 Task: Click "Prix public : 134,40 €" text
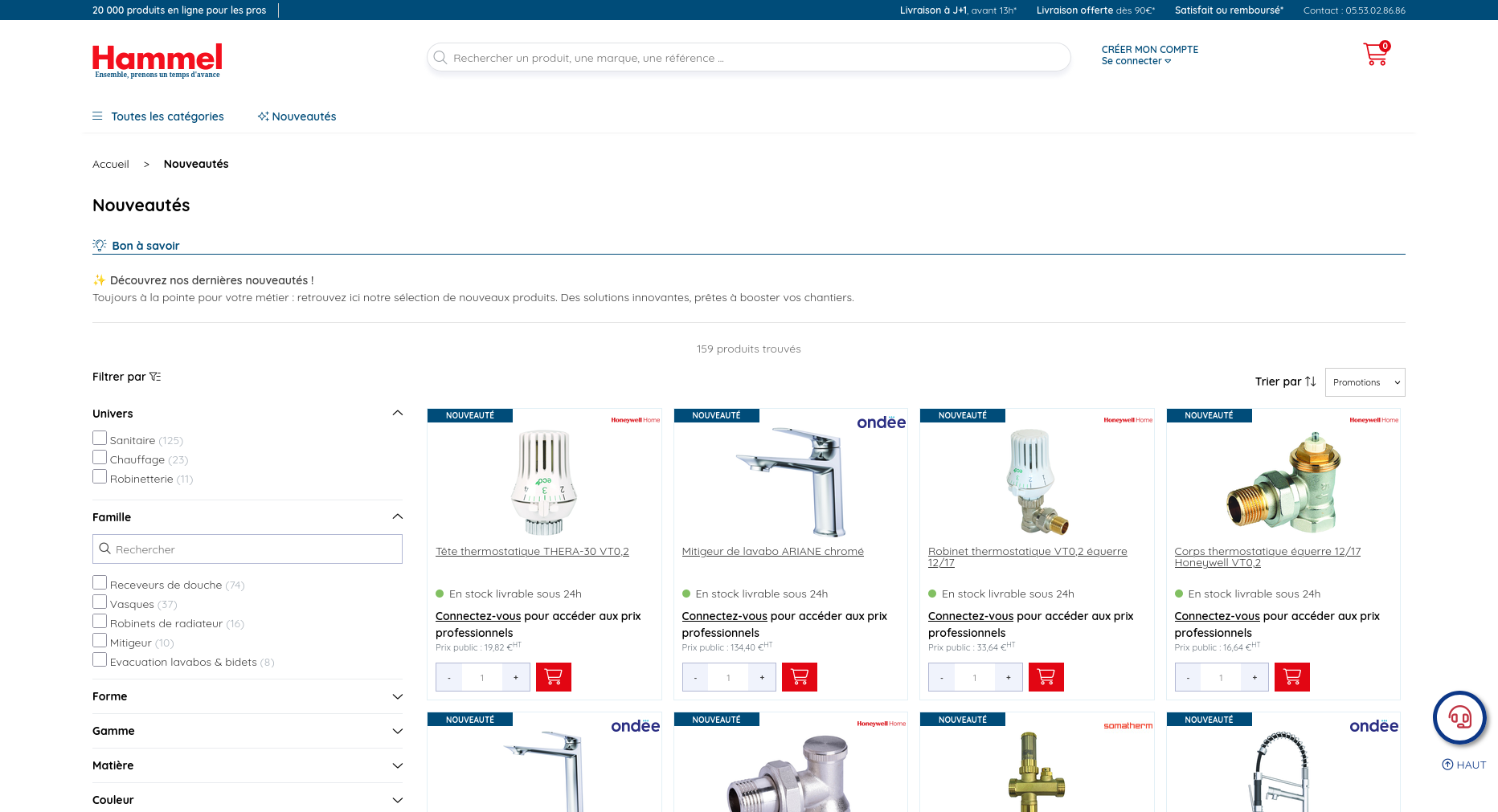[x=727, y=647]
